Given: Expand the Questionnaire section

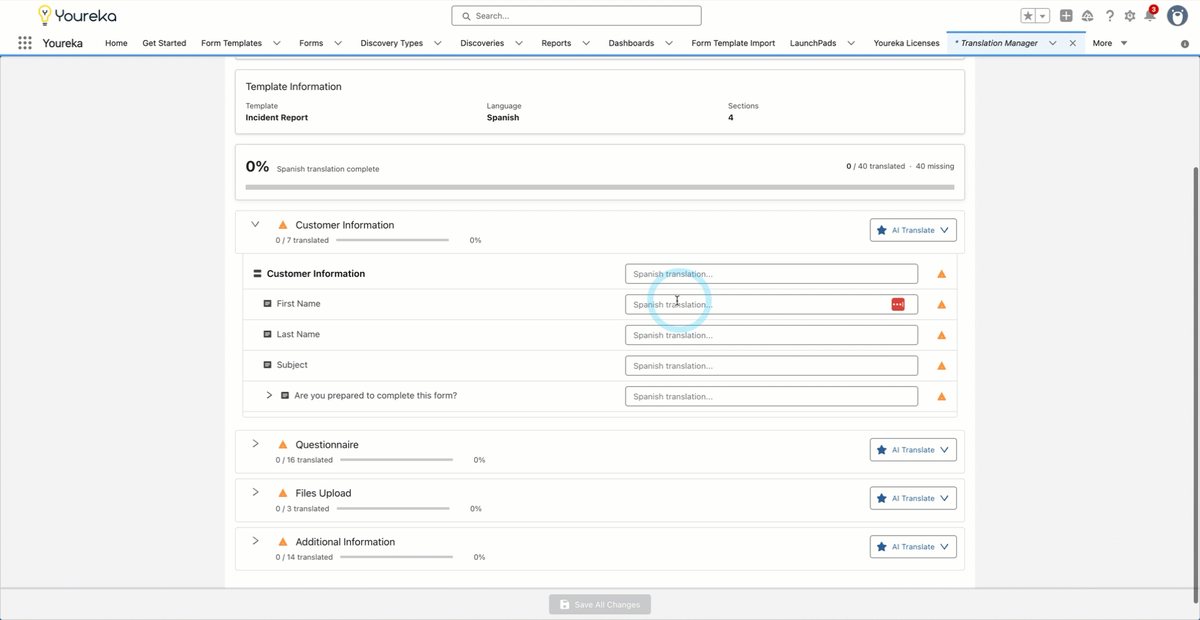Looking at the screenshot, I should point(255,443).
